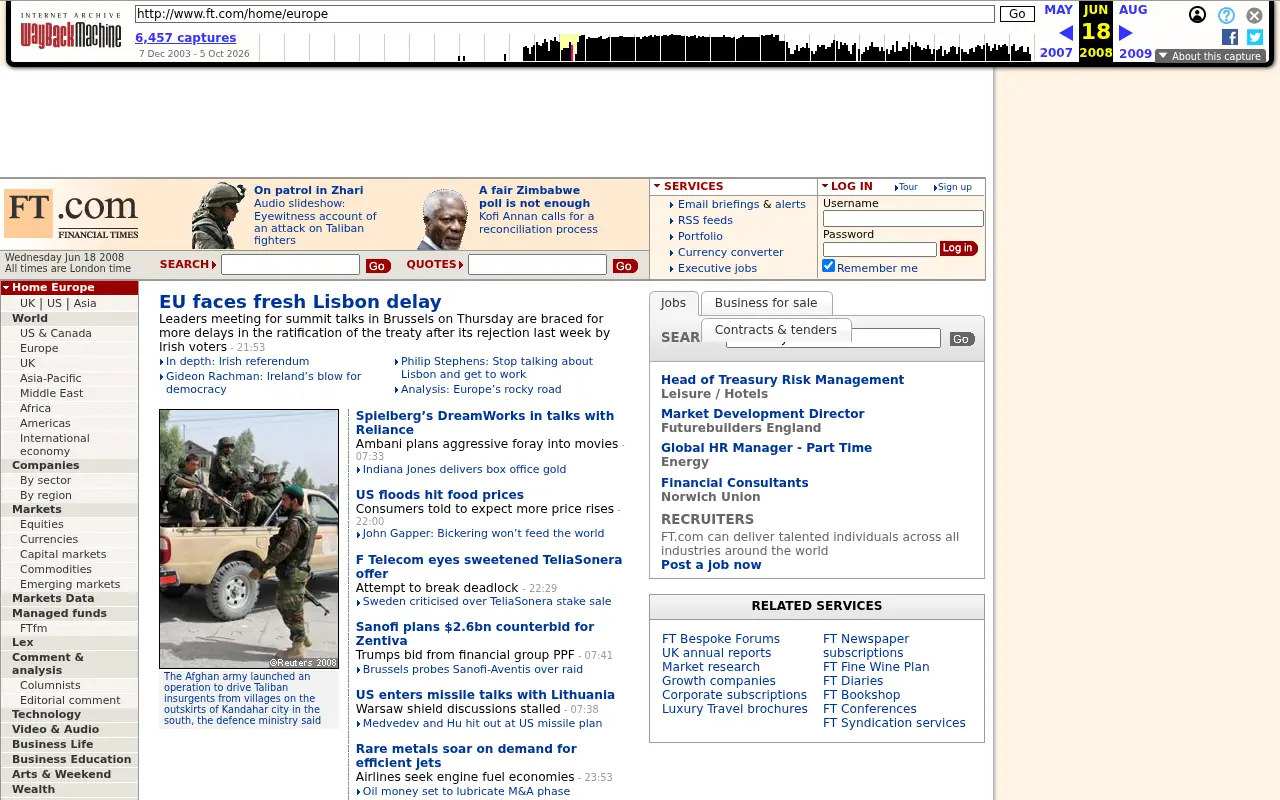Open the Wayback user account icon
Screen dimensions: 1280x800
[1197, 15]
